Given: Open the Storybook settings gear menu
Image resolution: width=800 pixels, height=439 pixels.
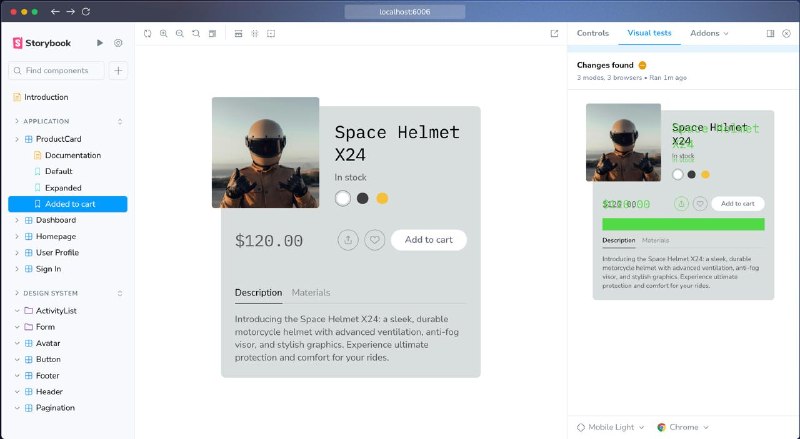Looking at the screenshot, I should pyautogui.click(x=118, y=43).
